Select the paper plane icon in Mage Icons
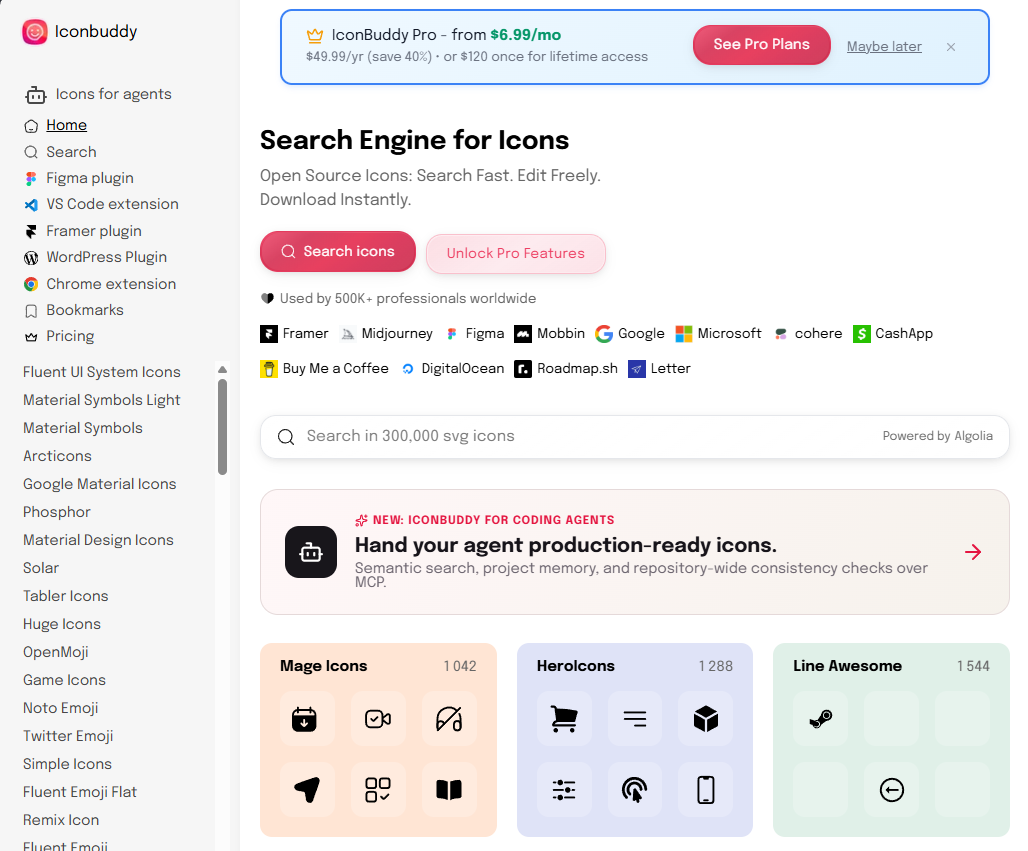The width and height of the screenshot is (1028, 851). coord(307,789)
